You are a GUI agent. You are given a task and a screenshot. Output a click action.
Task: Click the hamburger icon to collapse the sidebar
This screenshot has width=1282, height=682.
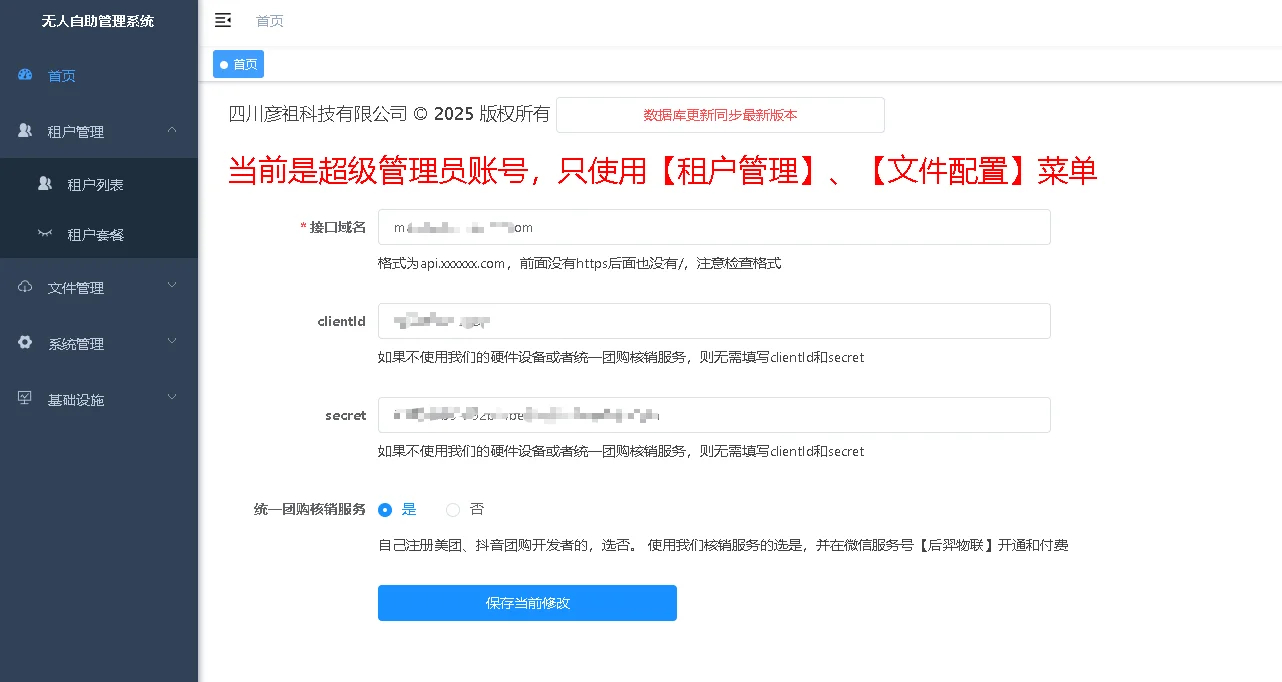(x=223, y=19)
